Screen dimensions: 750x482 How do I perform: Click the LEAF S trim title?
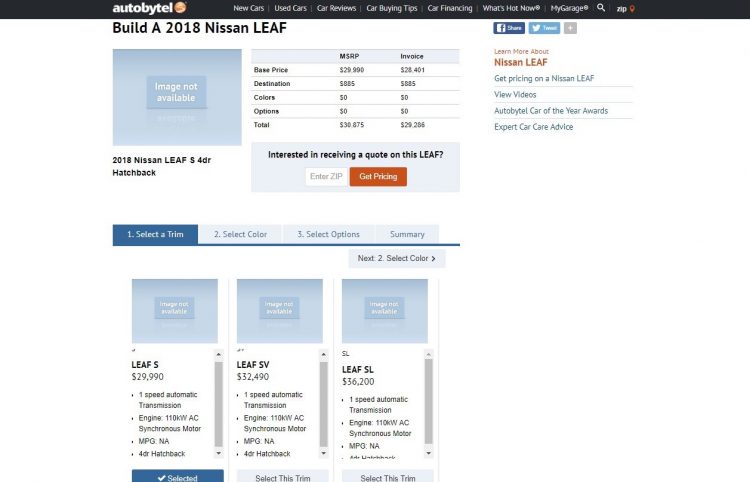(x=145, y=365)
